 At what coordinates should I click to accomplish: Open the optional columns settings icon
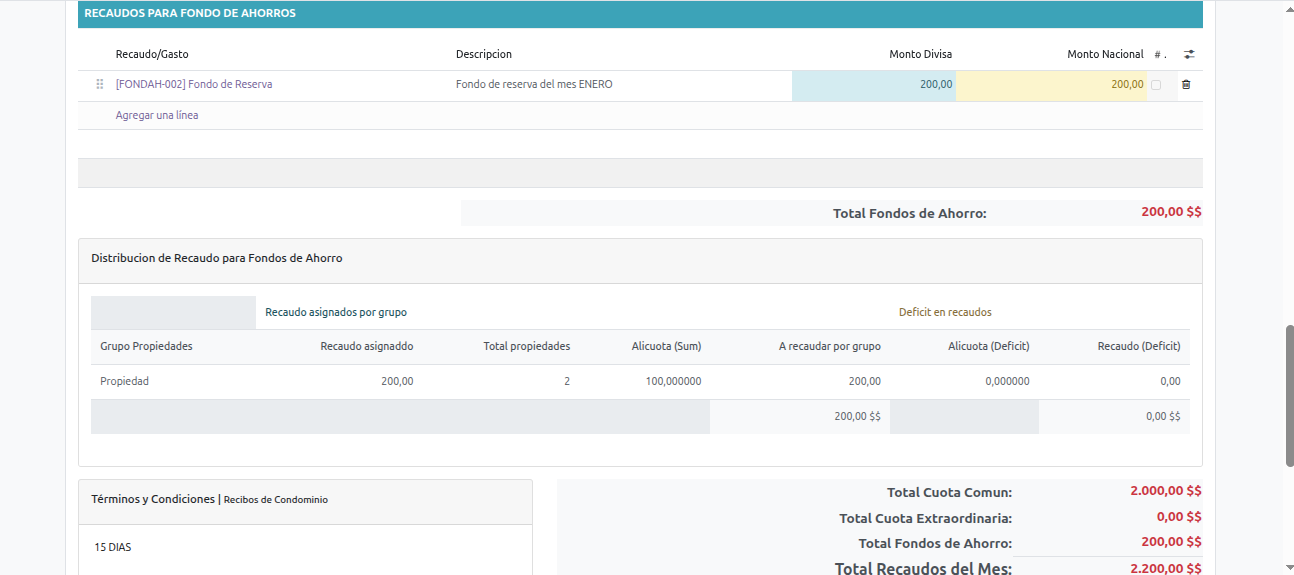[x=1189, y=54]
